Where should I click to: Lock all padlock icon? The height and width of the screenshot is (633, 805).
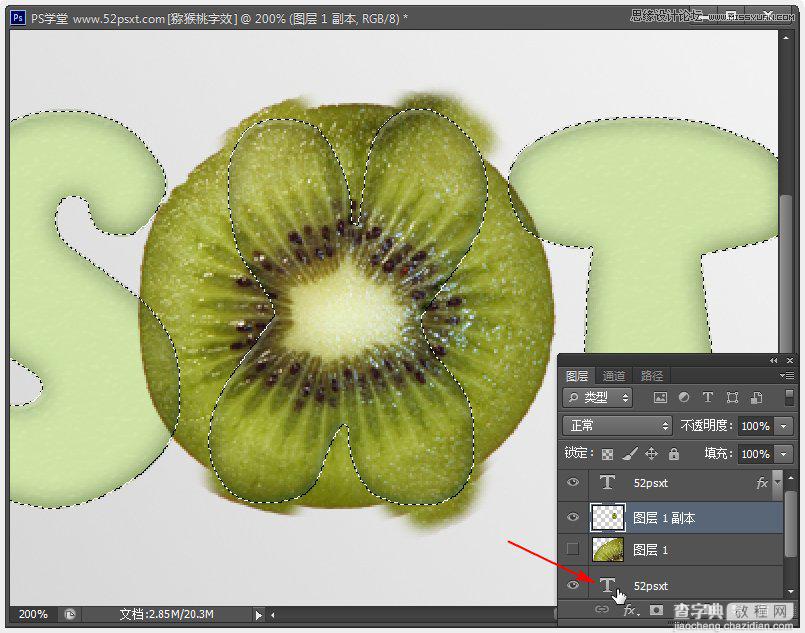[674, 453]
